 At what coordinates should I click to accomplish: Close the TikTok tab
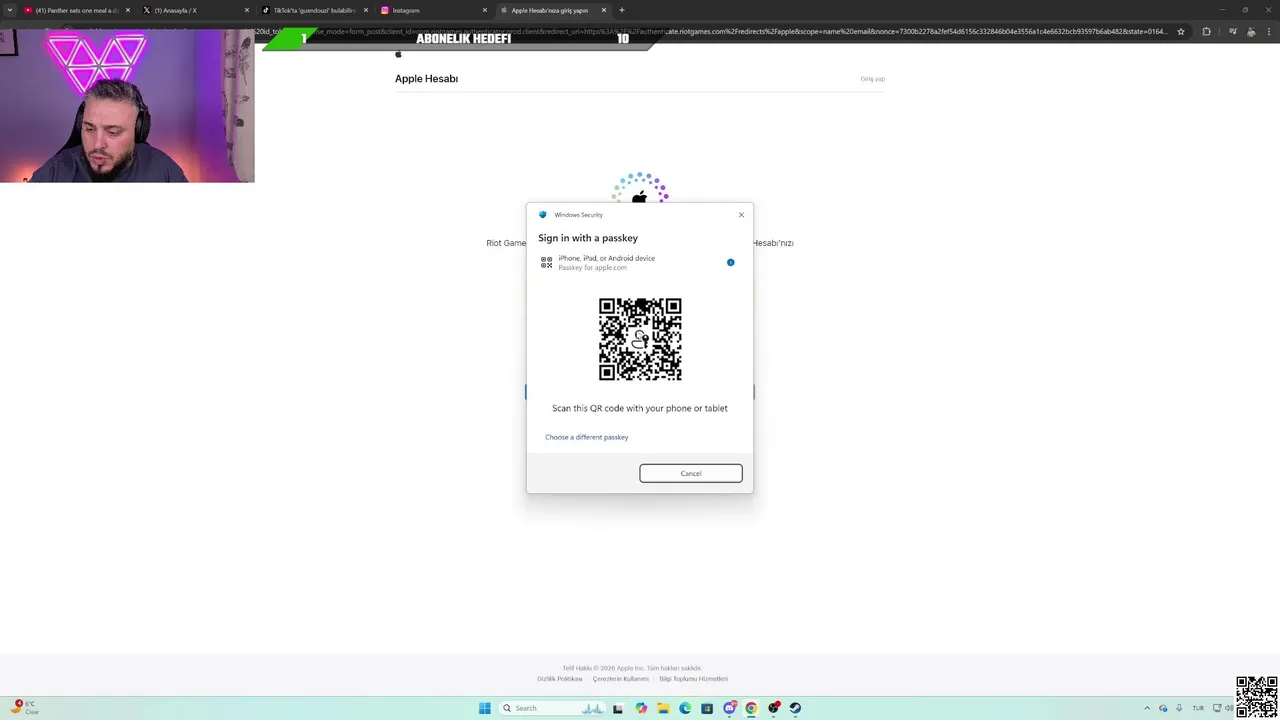click(x=366, y=10)
